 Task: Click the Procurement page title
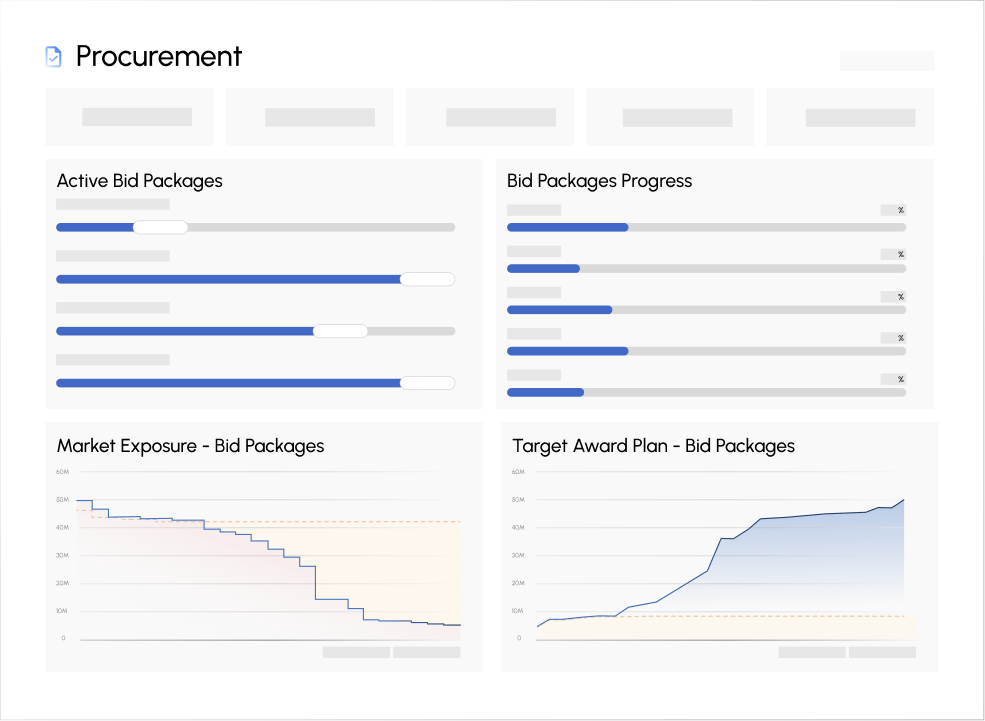click(x=159, y=57)
